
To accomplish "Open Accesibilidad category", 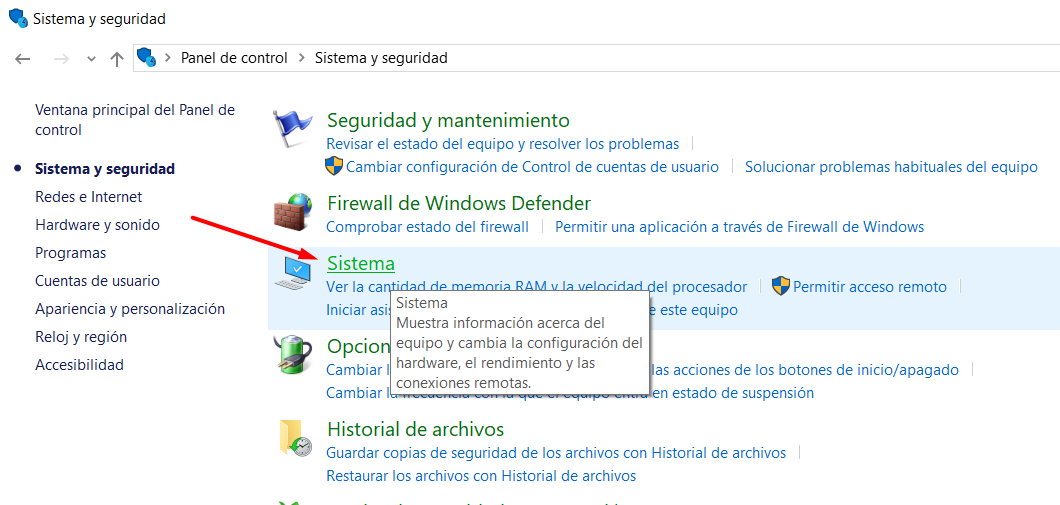I will [x=79, y=365].
